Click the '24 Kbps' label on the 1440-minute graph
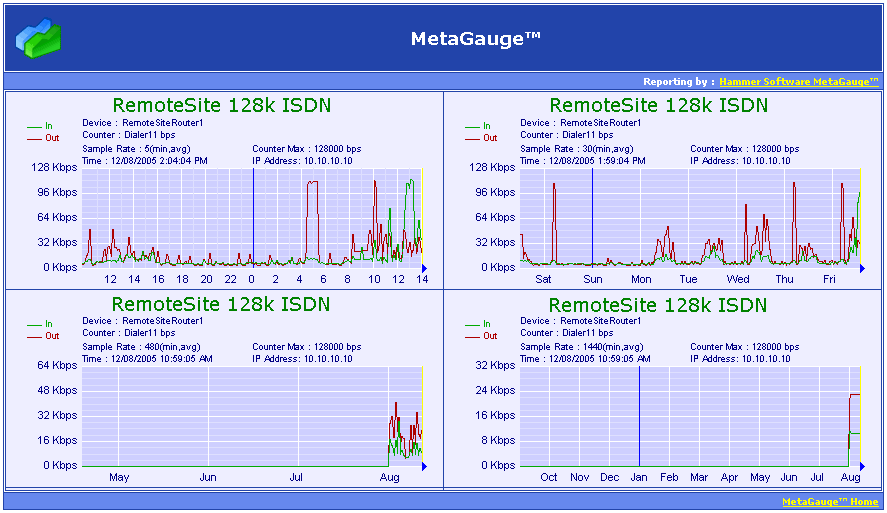The image size is (887, 513). coord(495,390)
